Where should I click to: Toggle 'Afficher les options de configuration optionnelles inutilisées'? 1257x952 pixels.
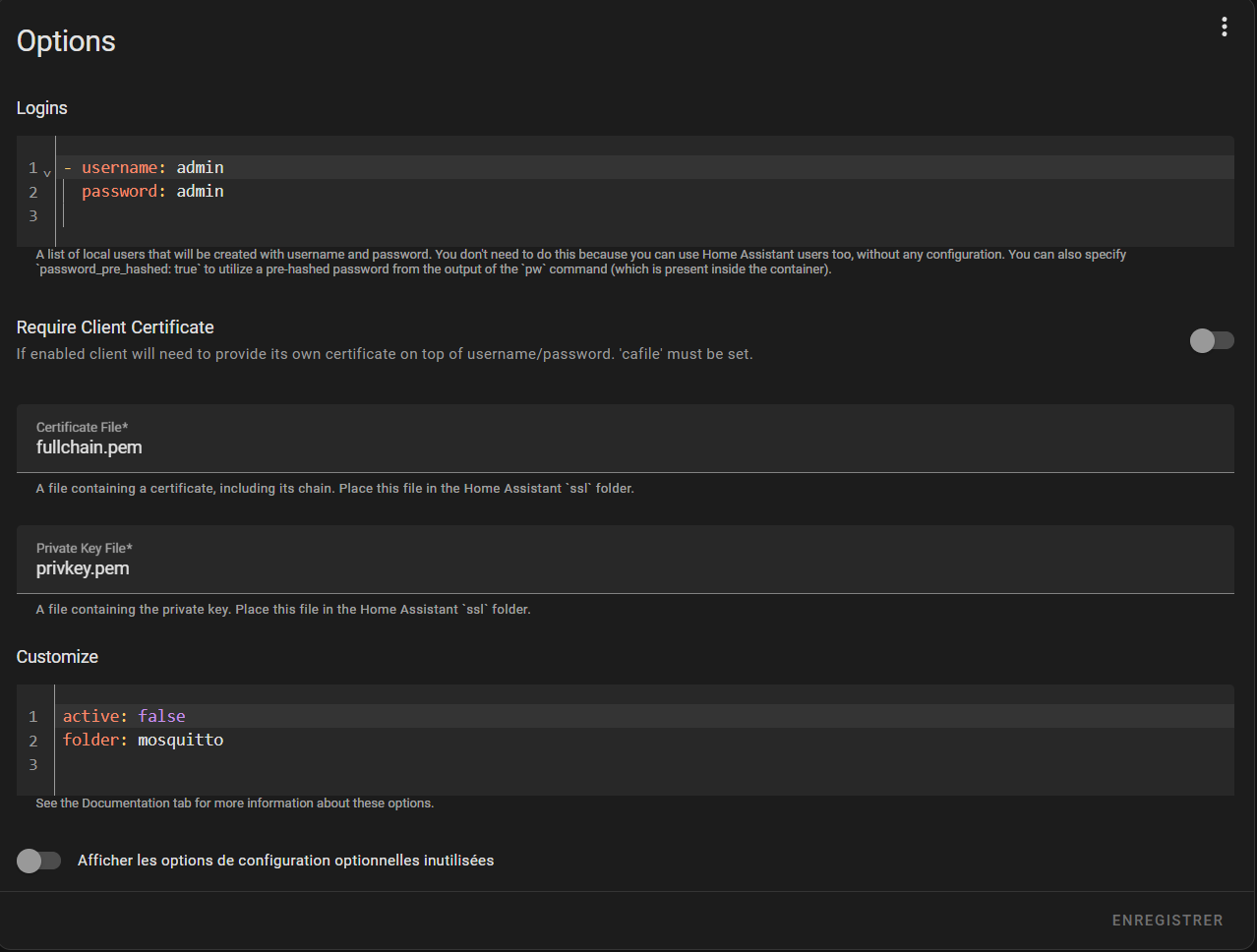(39, 861)
